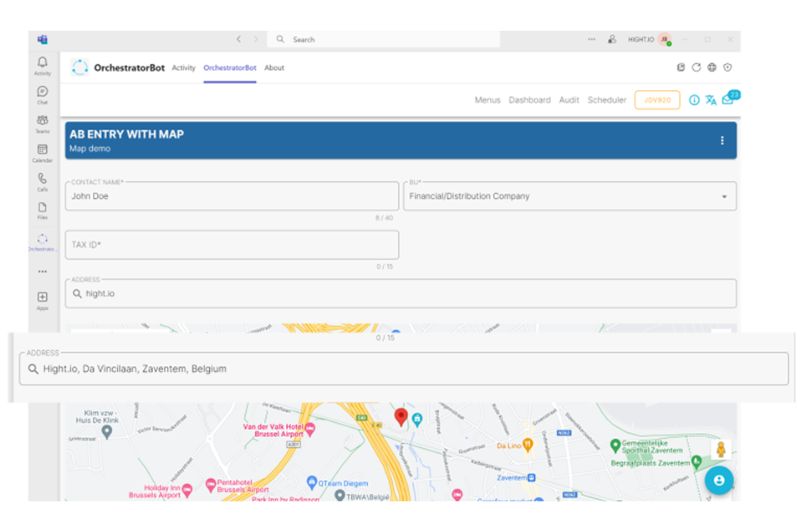
Task: Open the title bar settings-and-more ellipsis
Action: click(591, 39)
